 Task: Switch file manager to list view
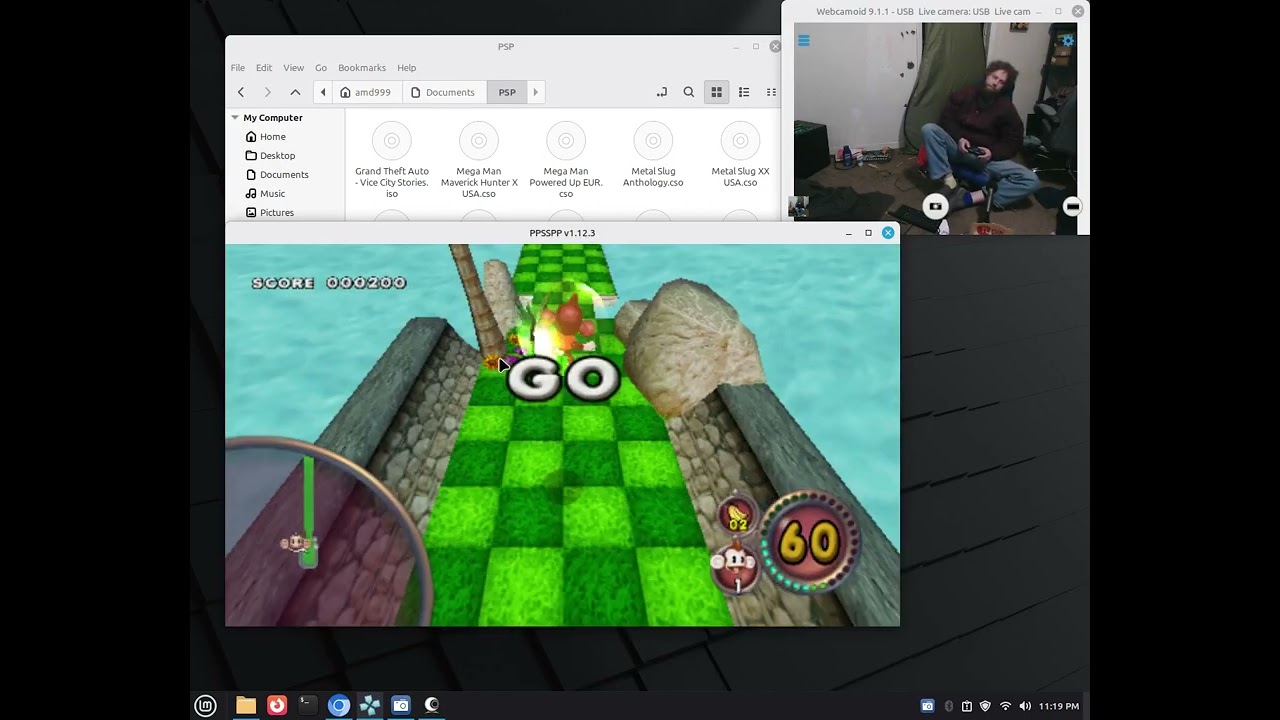point(744,92)
